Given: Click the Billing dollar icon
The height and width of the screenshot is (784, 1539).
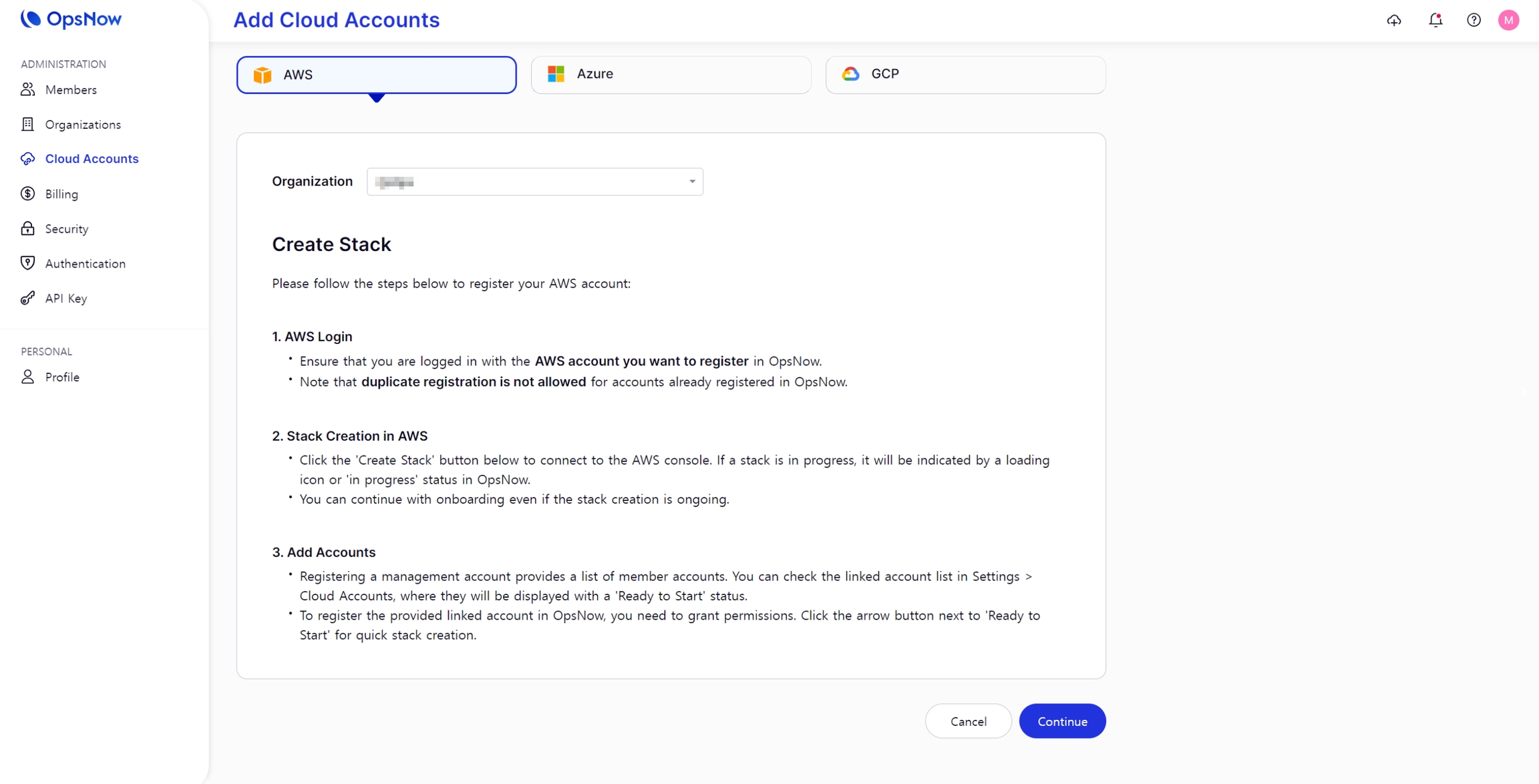Looking at the screenshot, I should (27, 194).
